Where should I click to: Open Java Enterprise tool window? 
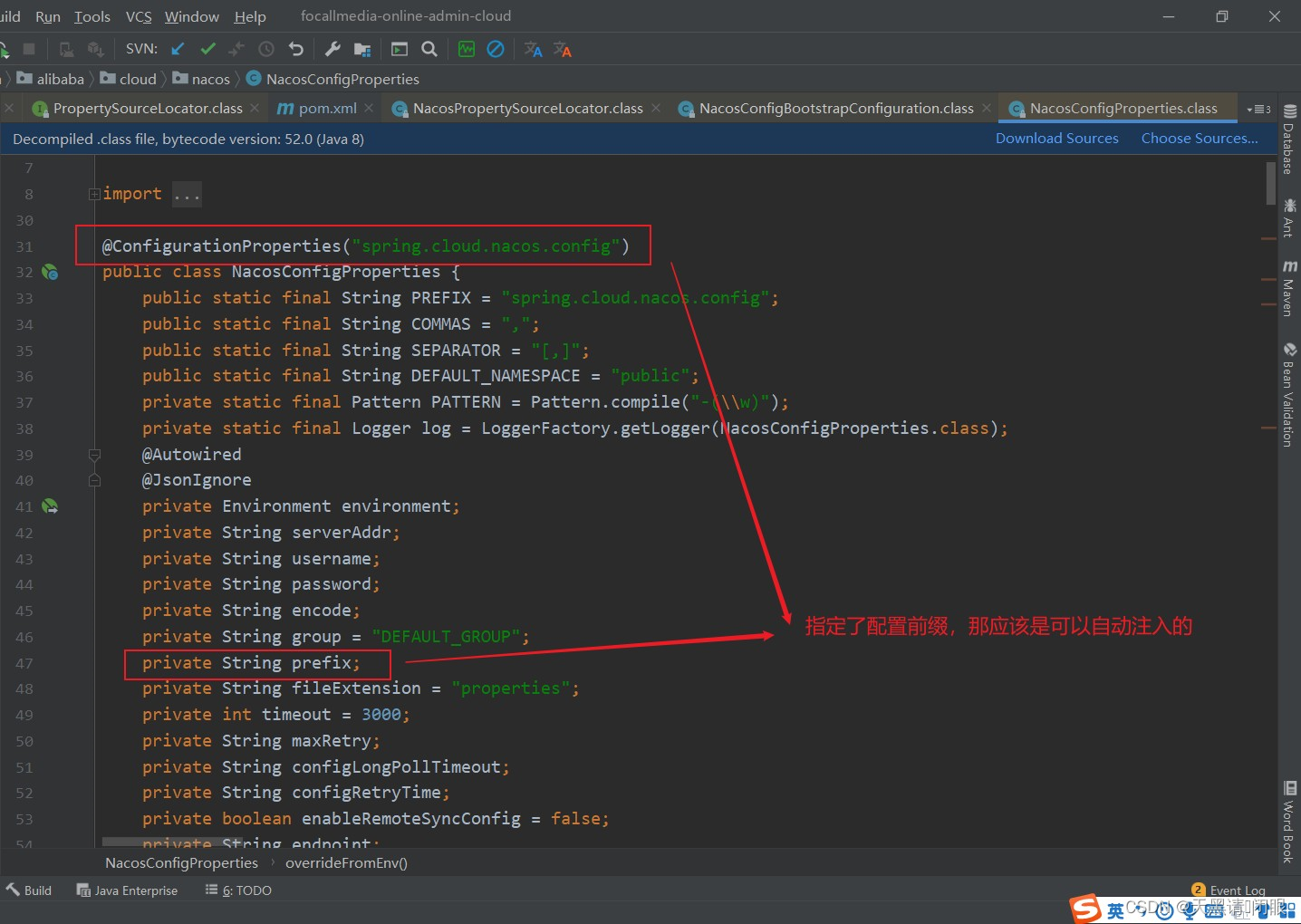point(127,890)
